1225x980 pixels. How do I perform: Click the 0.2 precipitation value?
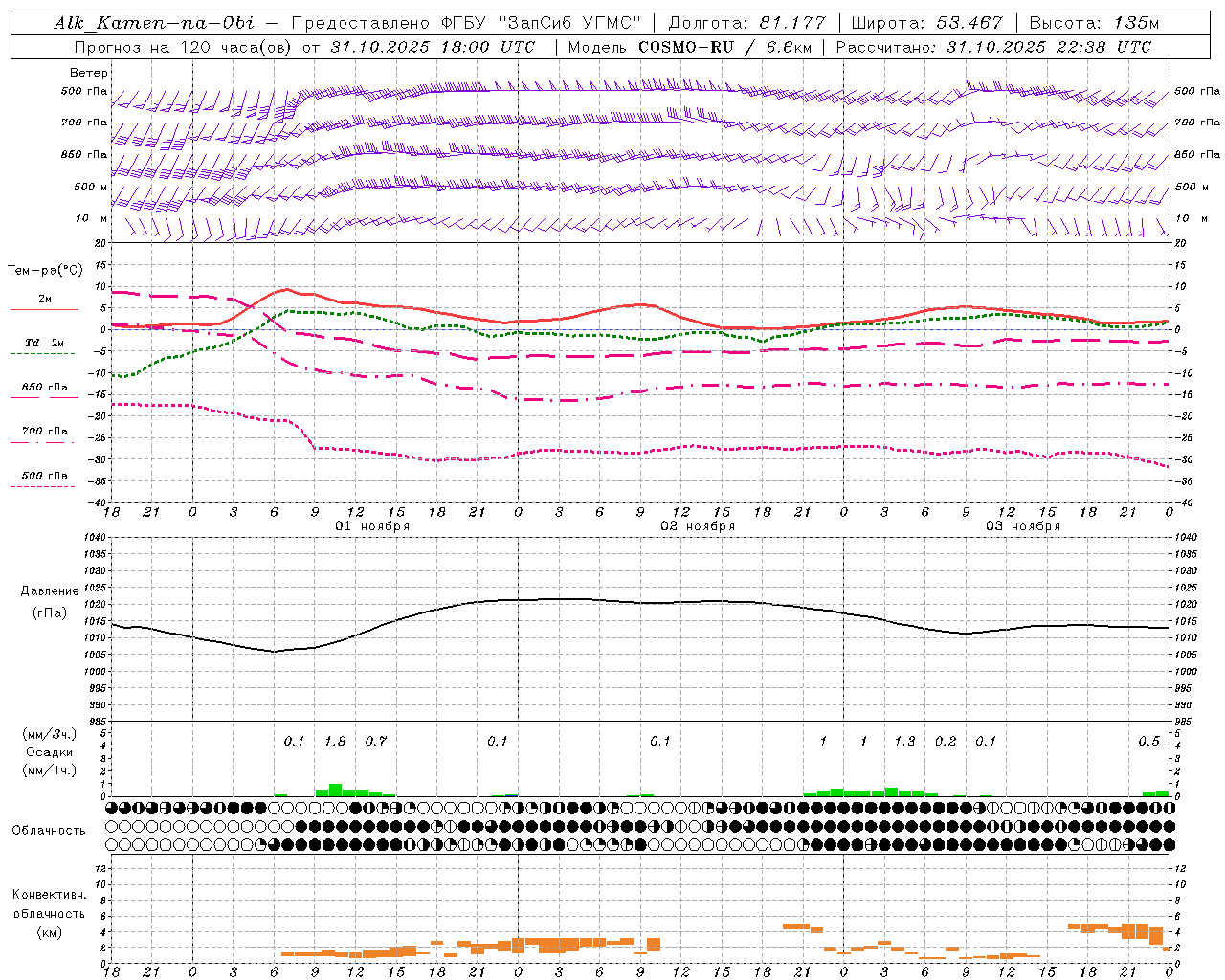tap(946, 742)
